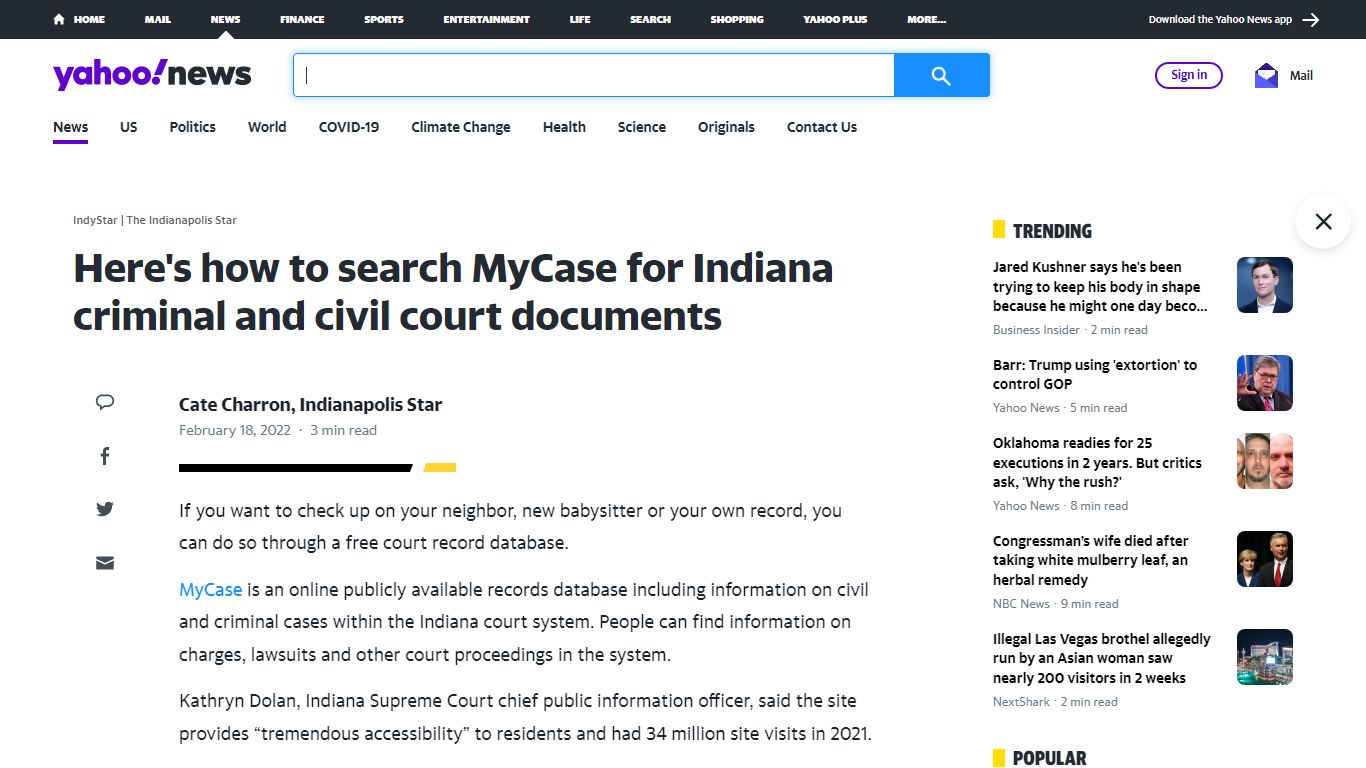
Task: Click author name Cate Charron, Indianapolis Star
Action: 310,405
